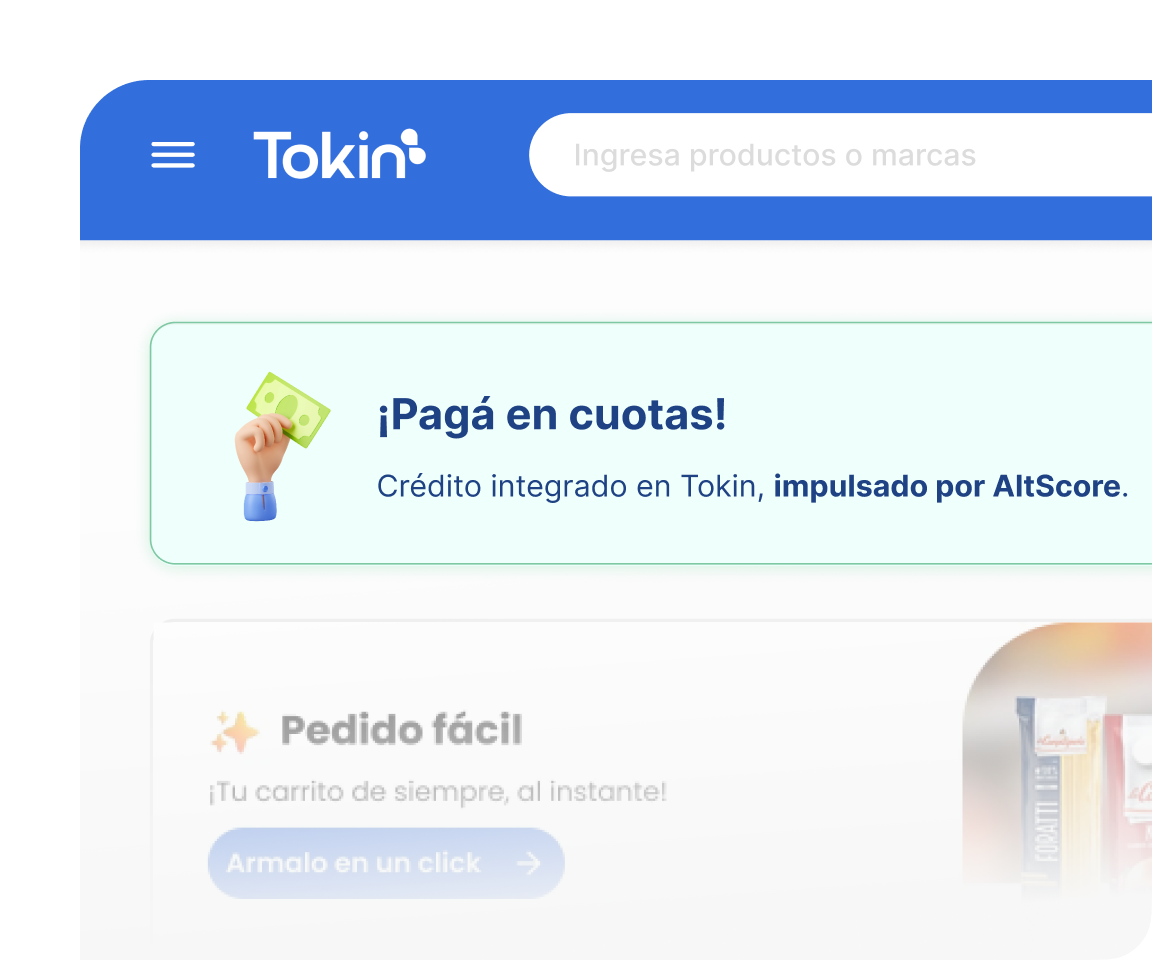Viewport: 1152px width, 960px height.
Task: Click the Tokin logo
Action: click(339, 154)
